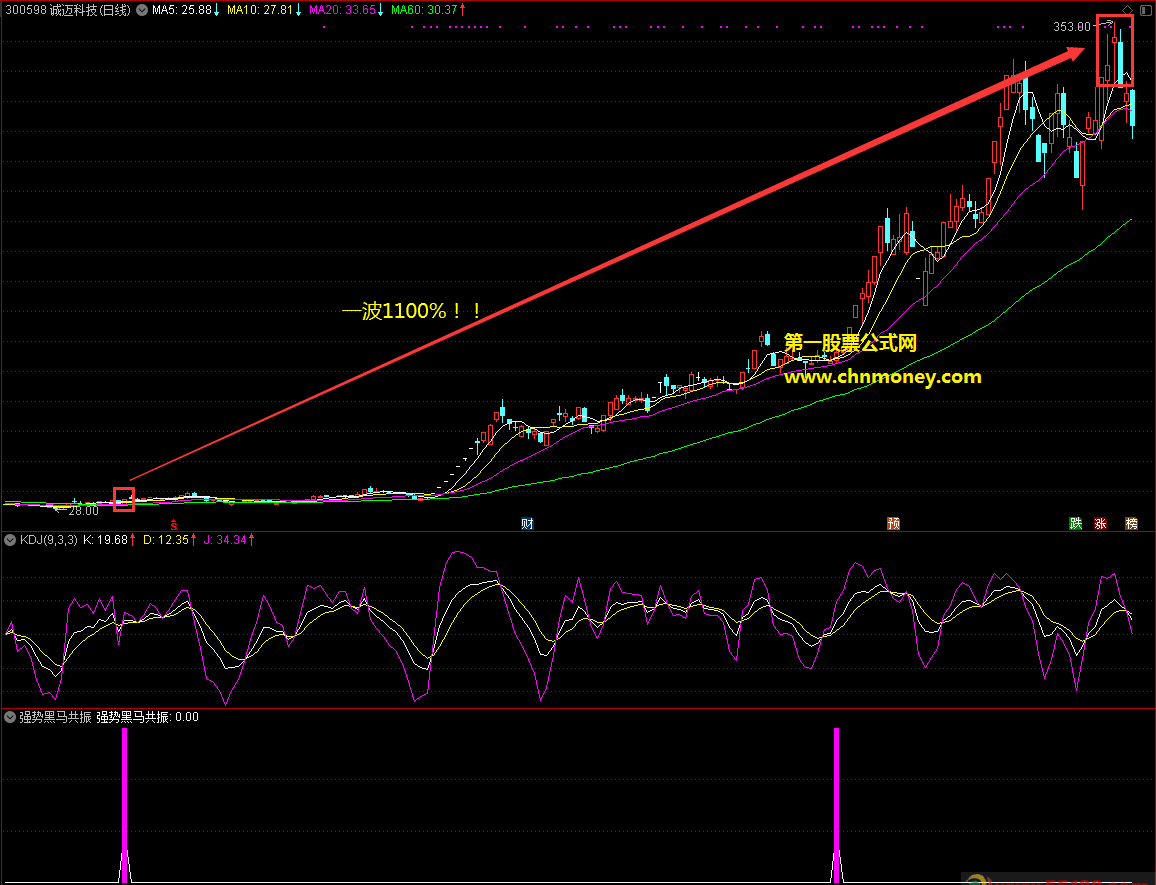Expand the main chart indicator dropdown beside 诚迈科技
1156x885 pixels.
click(142, 10)
